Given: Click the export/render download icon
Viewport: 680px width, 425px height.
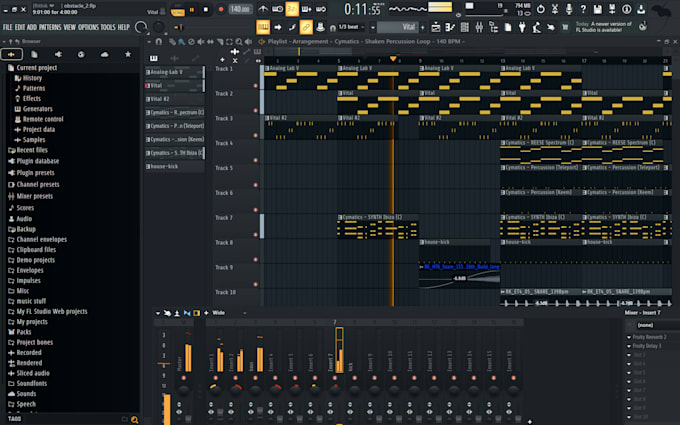Looking at the screenshot, I should (641, 9).
